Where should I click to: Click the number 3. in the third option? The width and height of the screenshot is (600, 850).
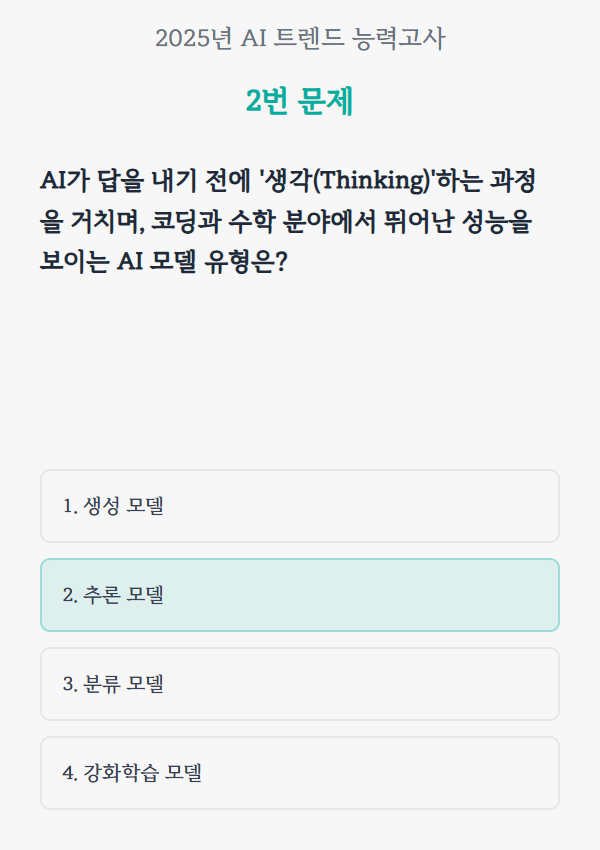tap(70, 684)
